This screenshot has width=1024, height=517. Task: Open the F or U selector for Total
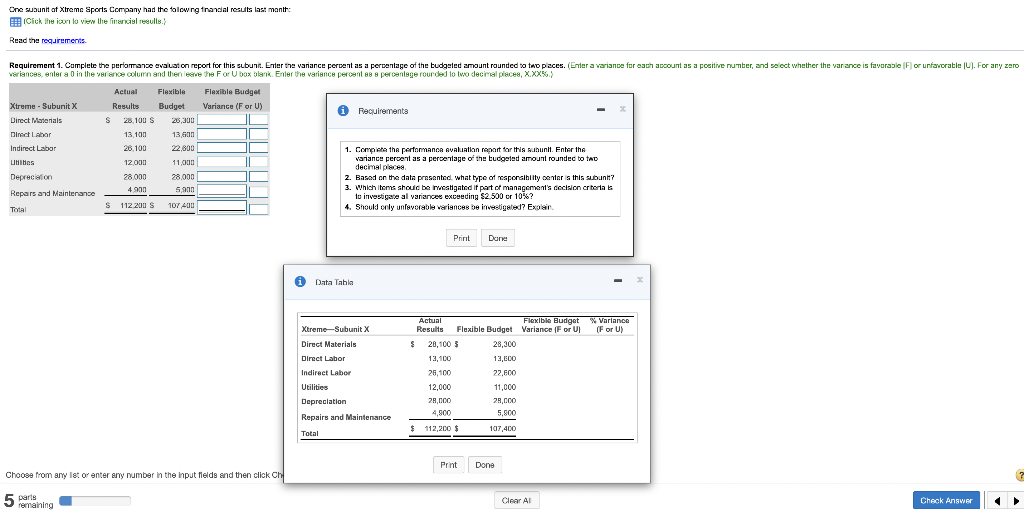[259, 209]
